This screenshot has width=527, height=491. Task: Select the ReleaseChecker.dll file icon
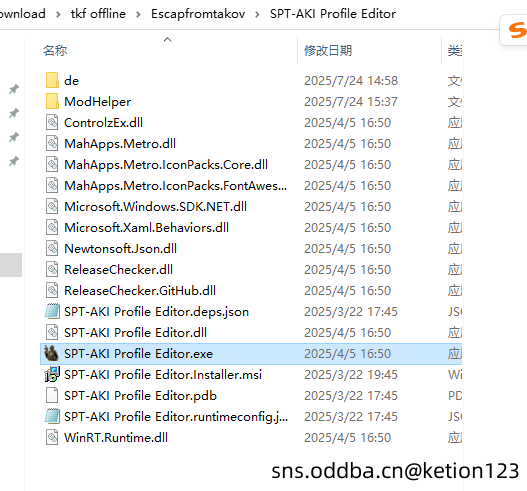pos(52,270)
